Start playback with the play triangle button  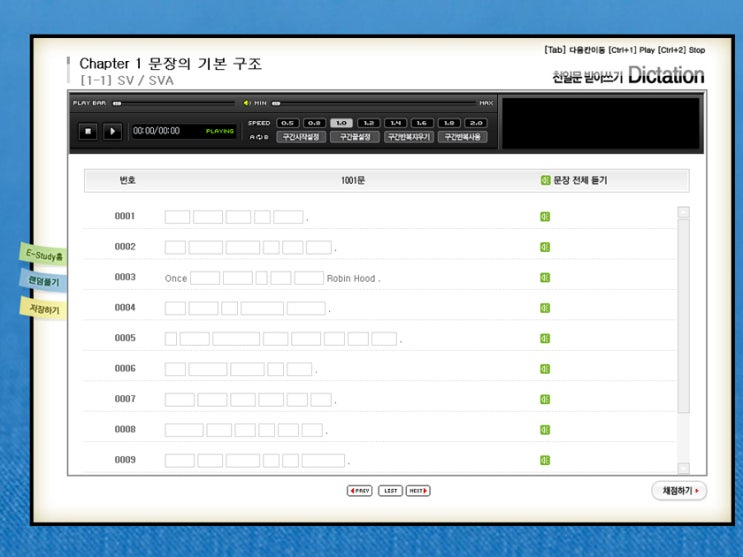click(x=112, y=131)
